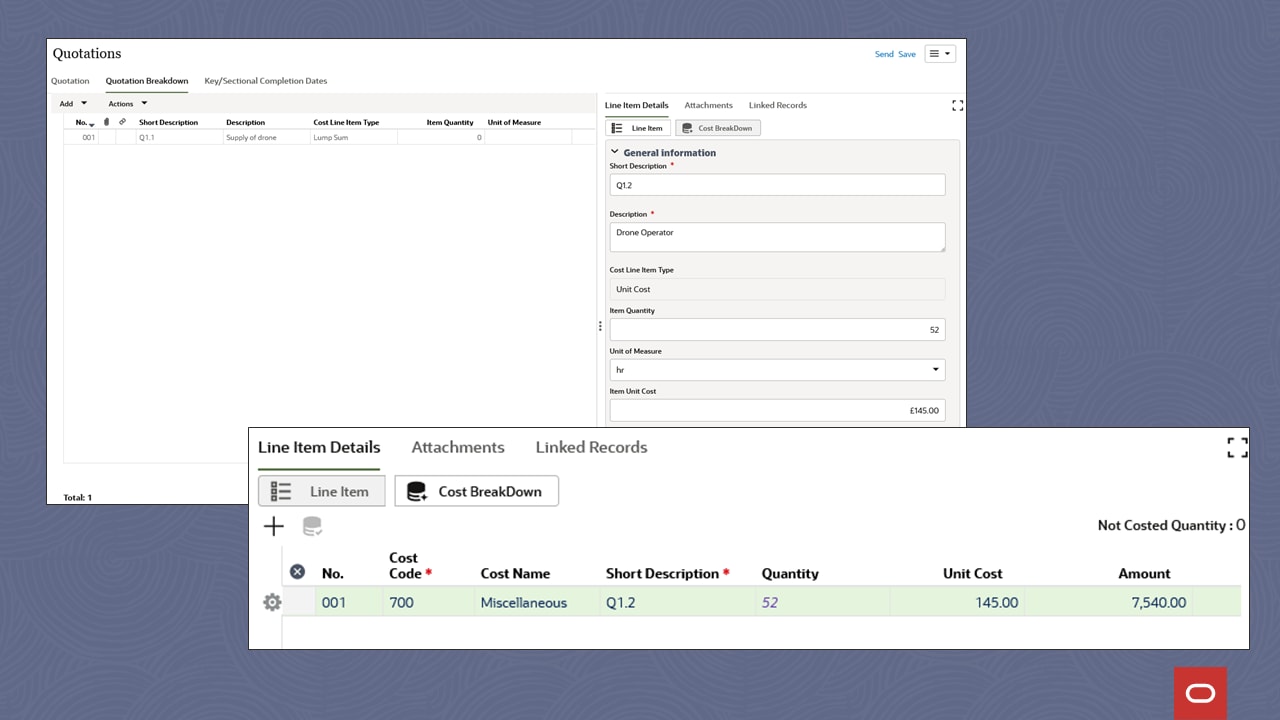Expand the lower panel with fullscreen icon
This screenshot has height=720, width=1280.
pos(1237,447)
